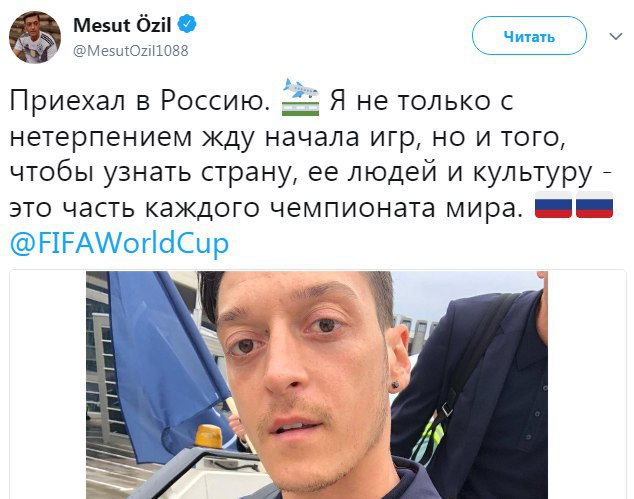The width and height of the screenshot is (634, 499).
Task: Click the first Russian flag emoji
Action: click(x=553, y=205)
